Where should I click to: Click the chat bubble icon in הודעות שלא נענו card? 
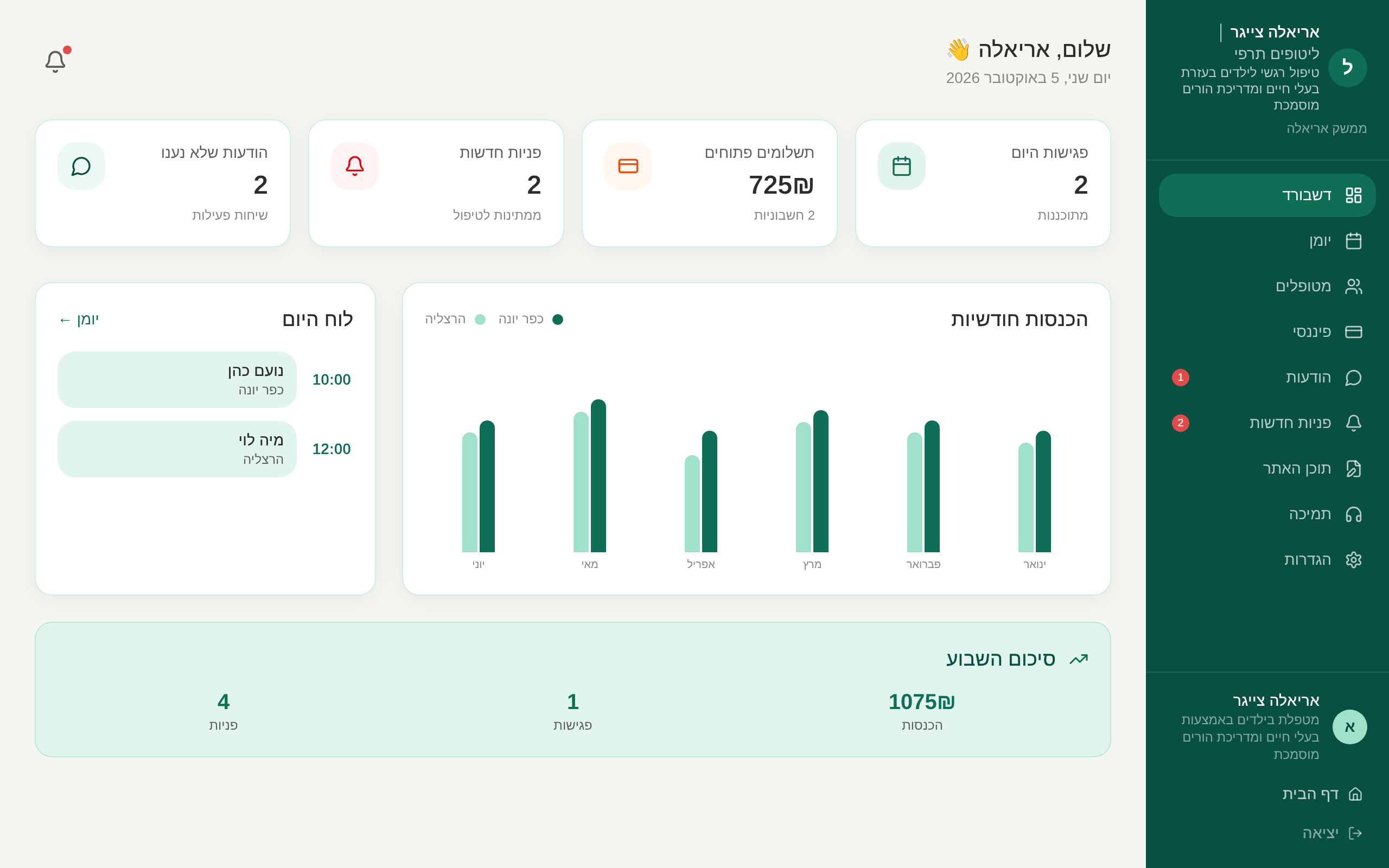click(81, 166)
